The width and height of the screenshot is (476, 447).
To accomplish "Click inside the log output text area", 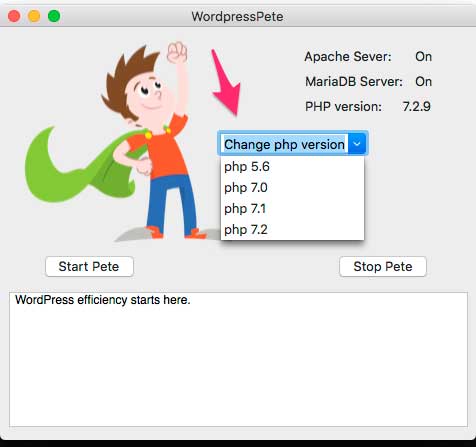I will tap(238, 359).
